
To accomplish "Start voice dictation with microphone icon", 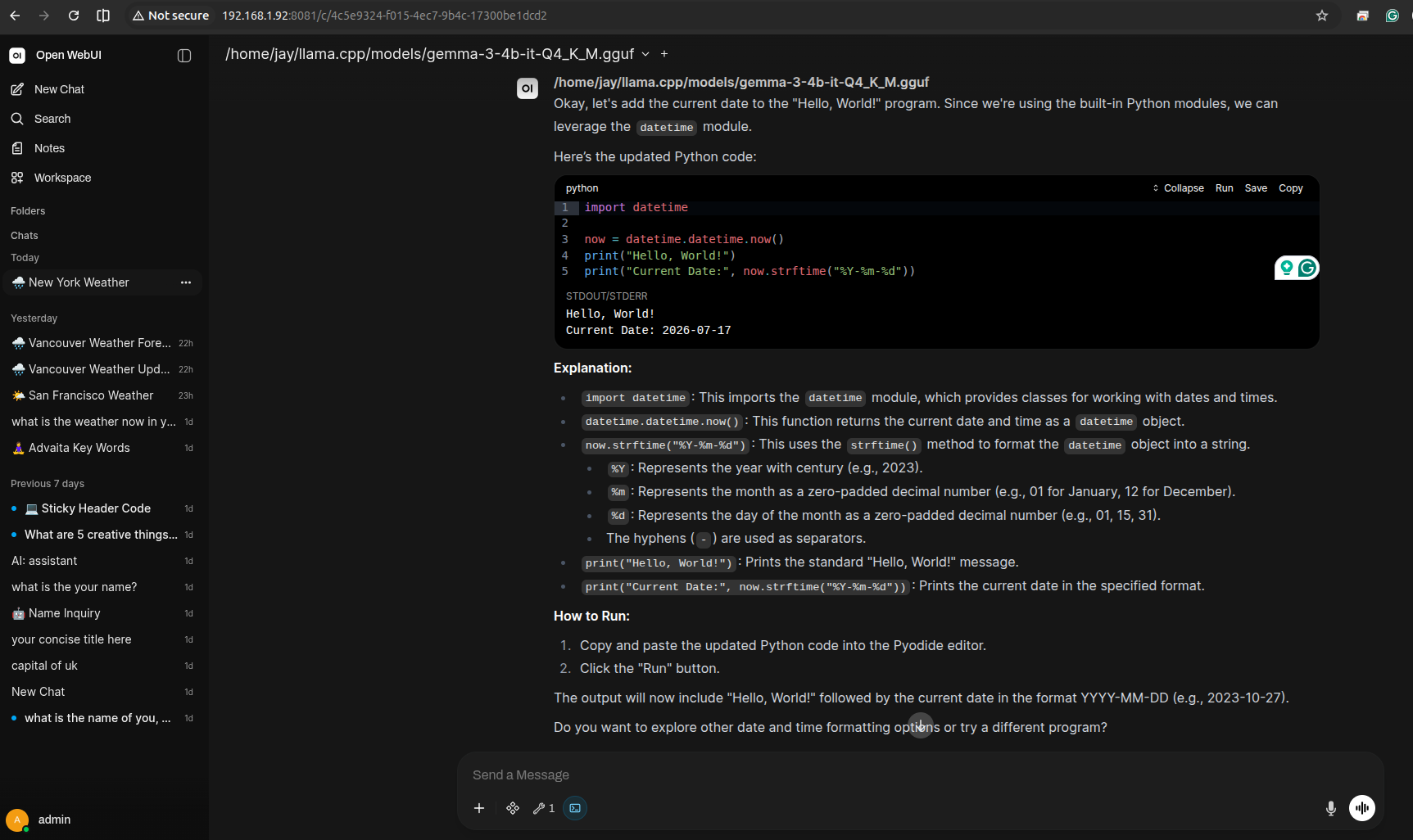I will click(1331, 808).
